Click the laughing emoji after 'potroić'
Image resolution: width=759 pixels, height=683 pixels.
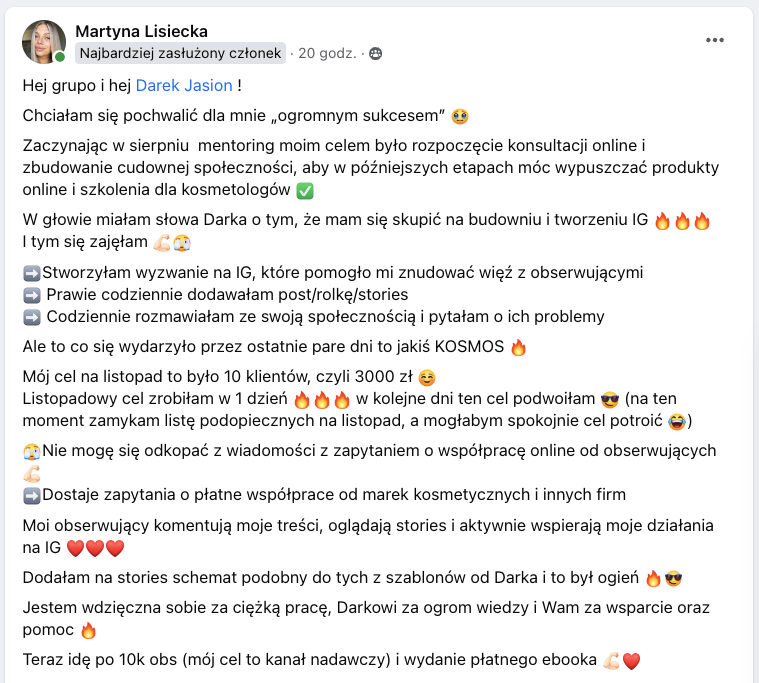681,420
